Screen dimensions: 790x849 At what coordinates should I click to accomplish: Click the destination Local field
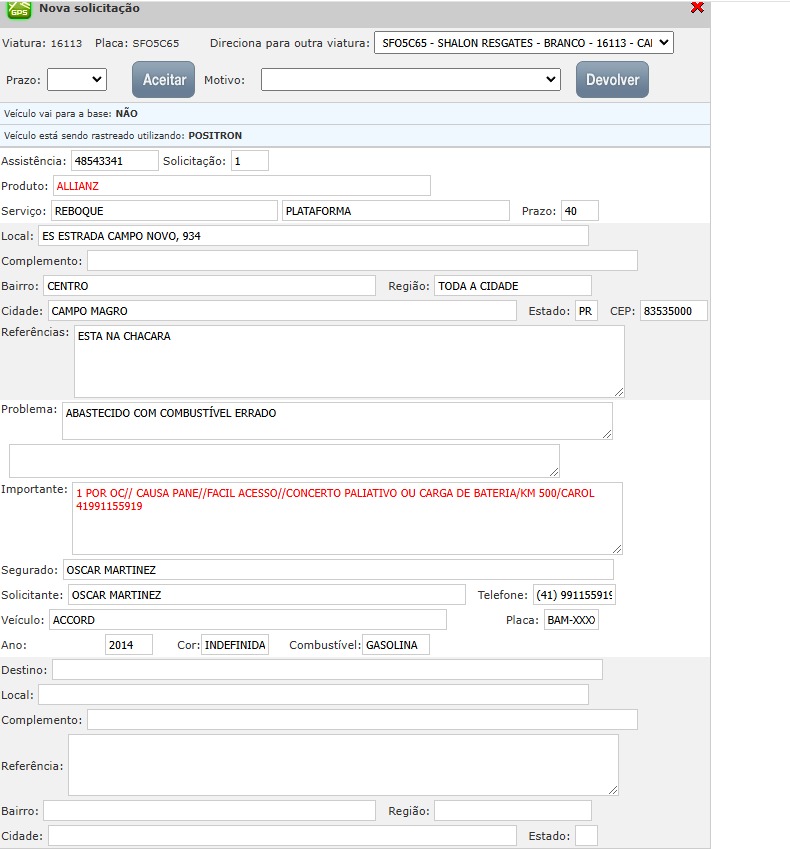314,694
